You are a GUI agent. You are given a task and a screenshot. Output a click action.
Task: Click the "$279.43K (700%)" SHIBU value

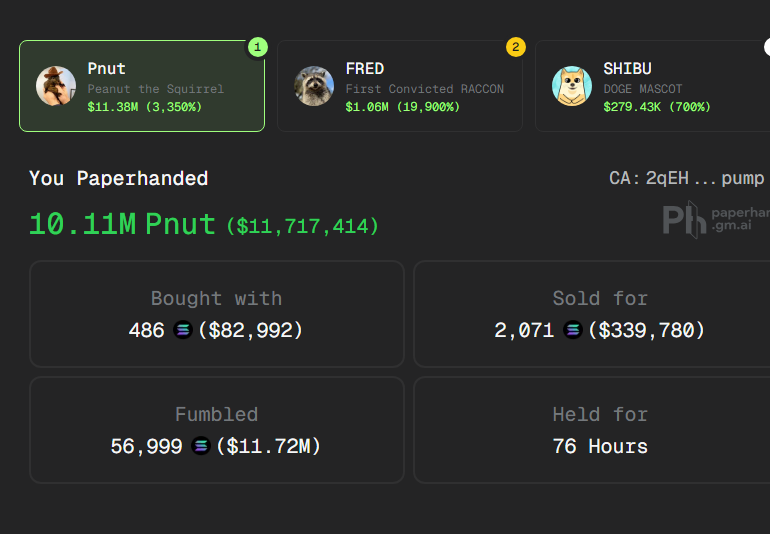657,107
